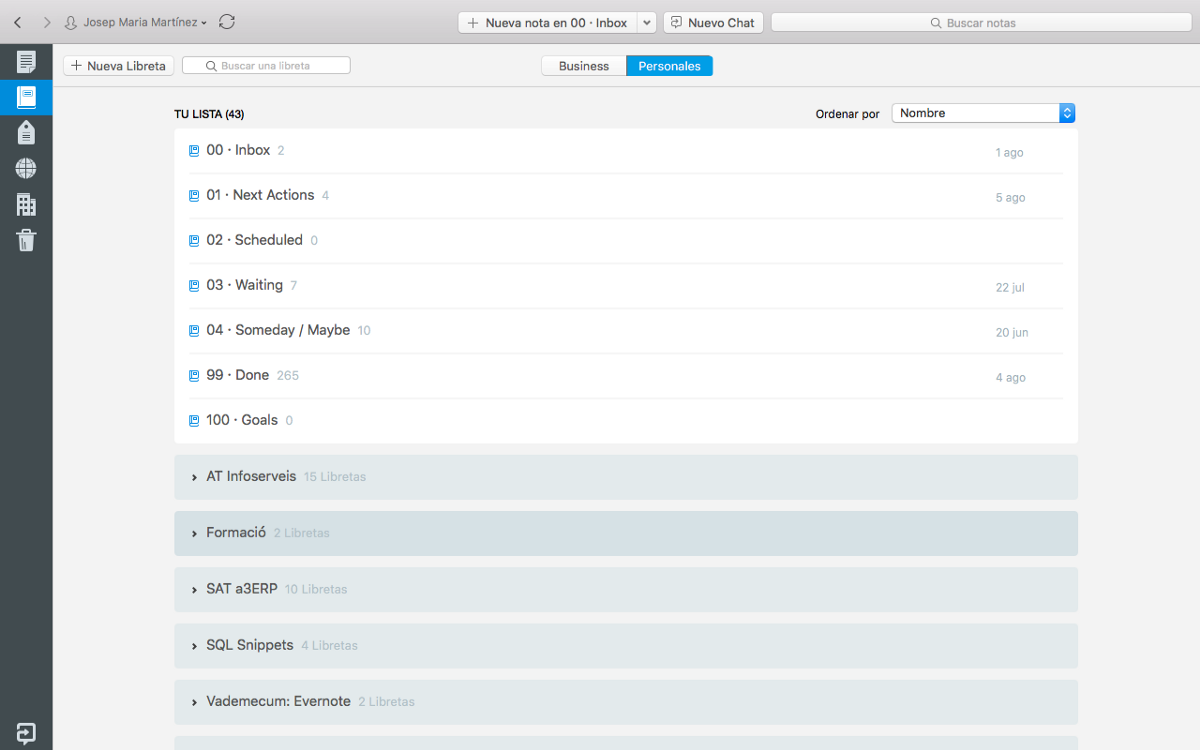
Task: Open the Nueva nota dropdown arrow
Action: point(646,22)
